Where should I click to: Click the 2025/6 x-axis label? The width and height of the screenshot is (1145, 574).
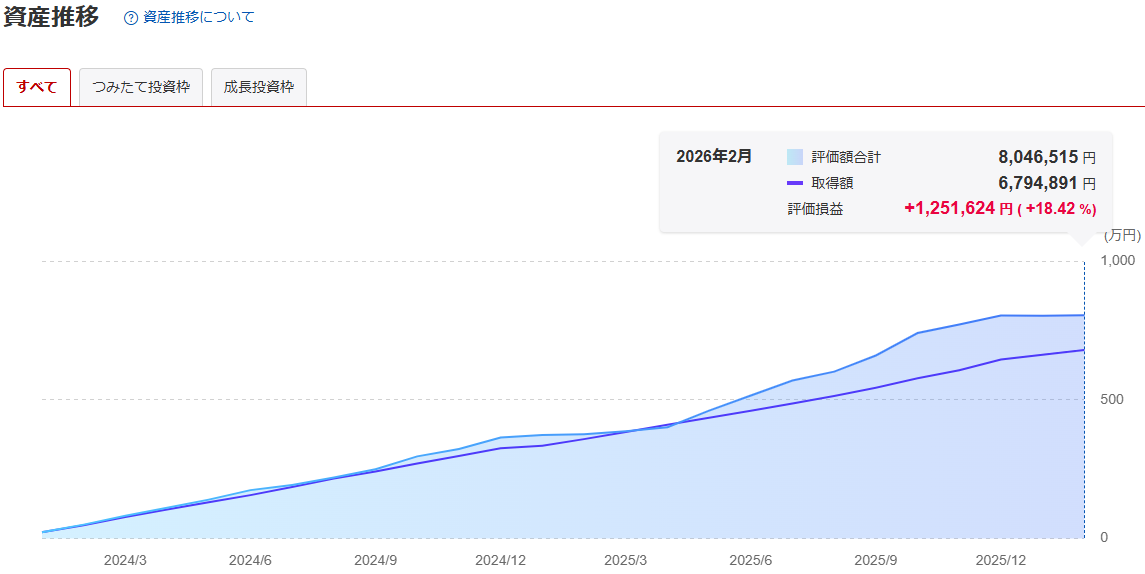[750, 560]
